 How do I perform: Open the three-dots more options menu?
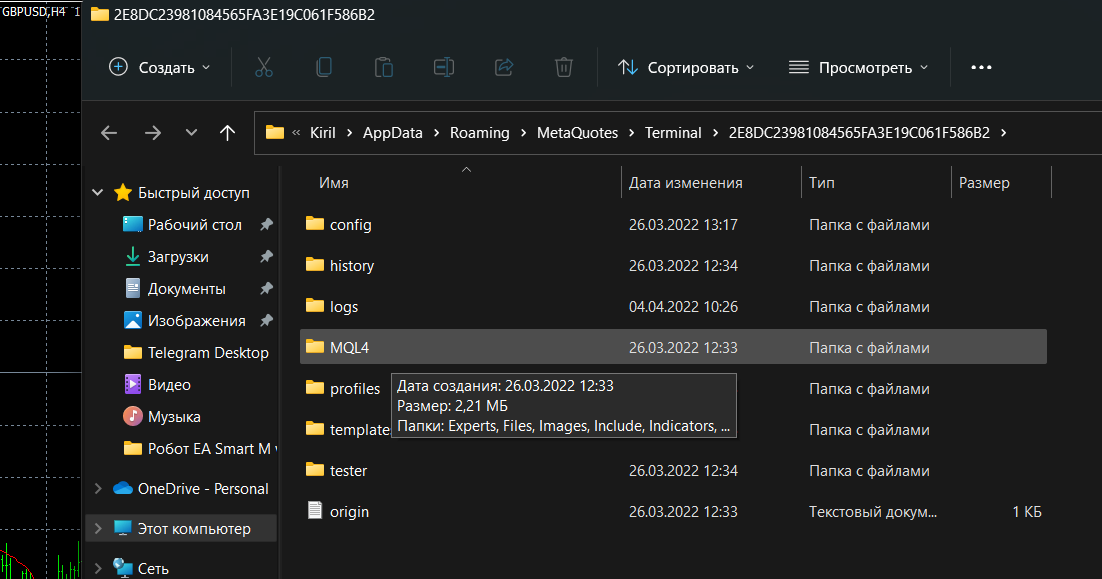(x=981, y=67)
